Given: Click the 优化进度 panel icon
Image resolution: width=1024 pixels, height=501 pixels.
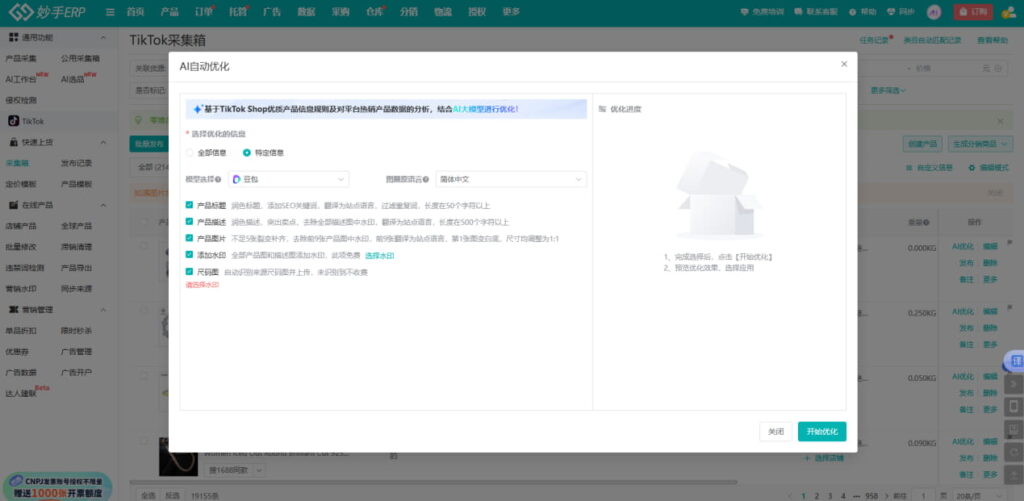Looking at the screenshot, I should click(602, 109).
